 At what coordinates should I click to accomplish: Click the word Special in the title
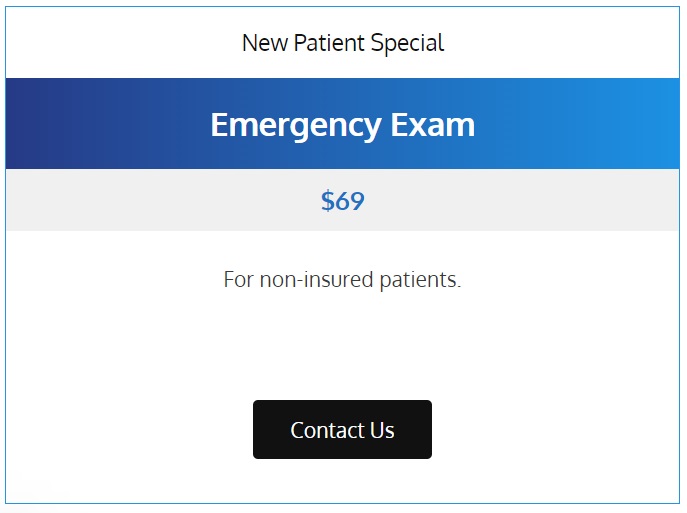[x=407, y=44]
